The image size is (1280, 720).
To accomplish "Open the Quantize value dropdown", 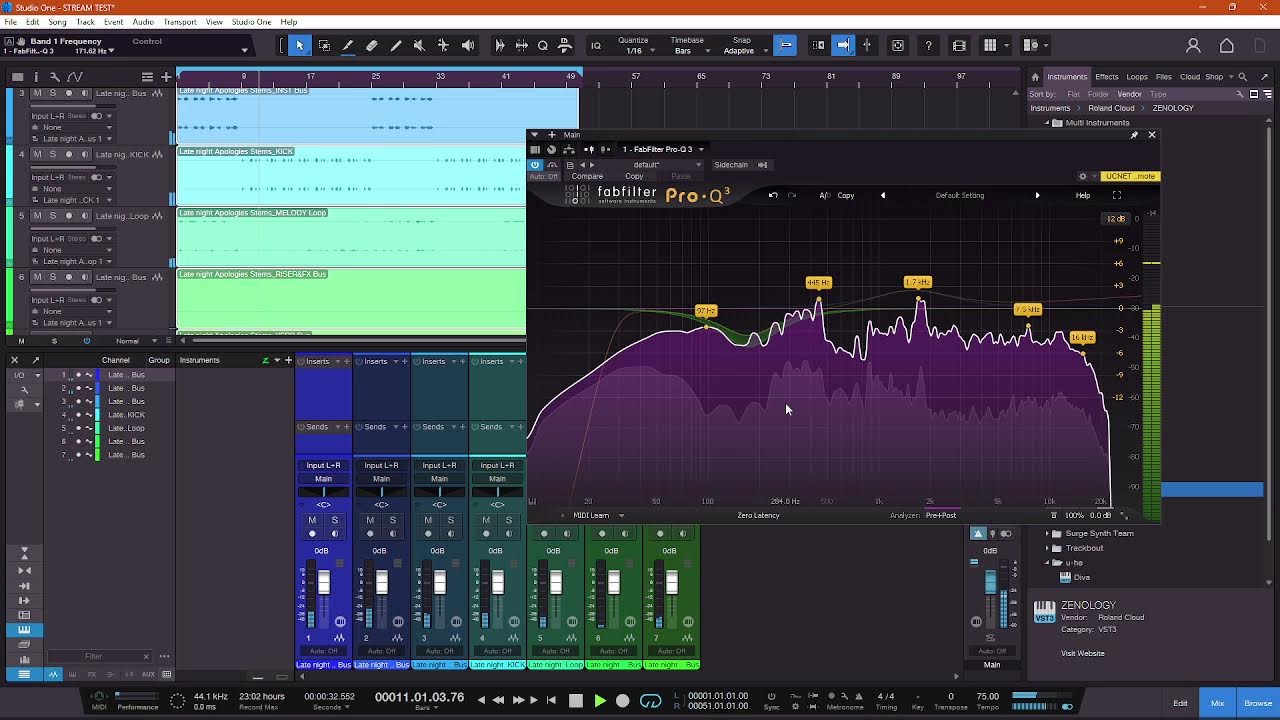I will tap(638, 51).
